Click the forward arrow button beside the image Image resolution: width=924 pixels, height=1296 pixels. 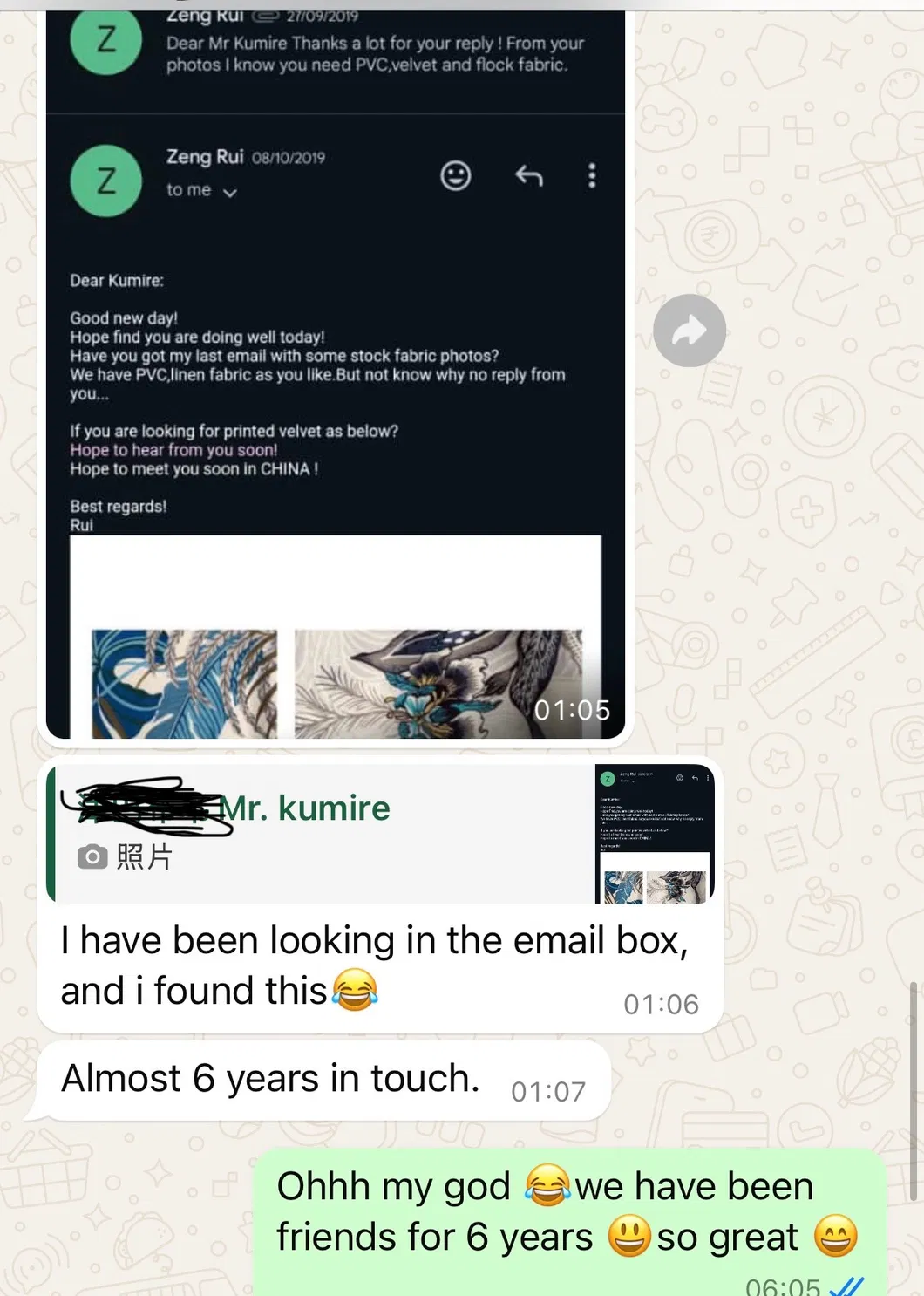pyautogui.click(x=690, y=331)
